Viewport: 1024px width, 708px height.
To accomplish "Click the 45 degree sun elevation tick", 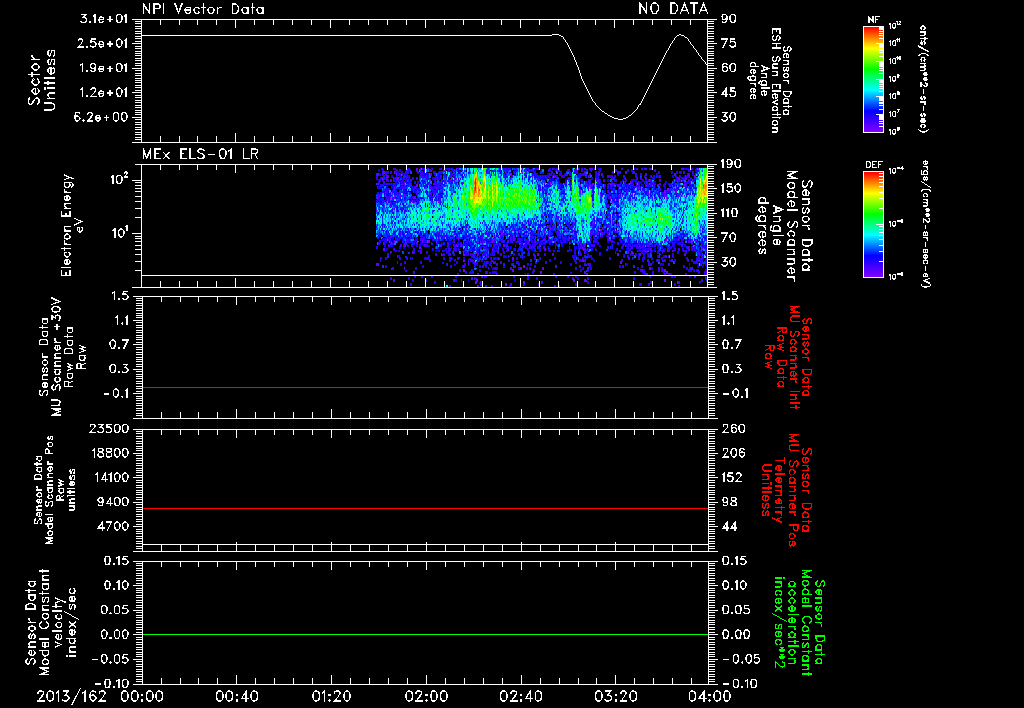I will (729, 93).
